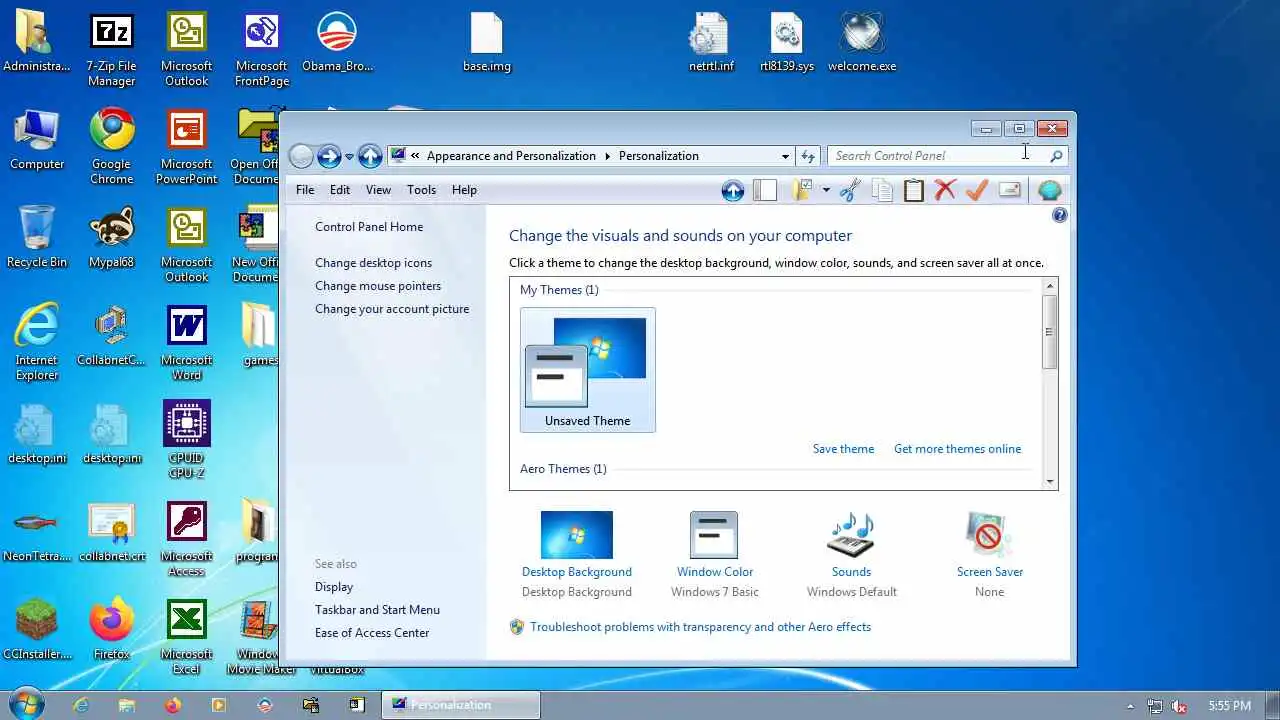Click the search magnifier icon
1280x720 pixels.
pyautogui.click(x=1056, y=156)
